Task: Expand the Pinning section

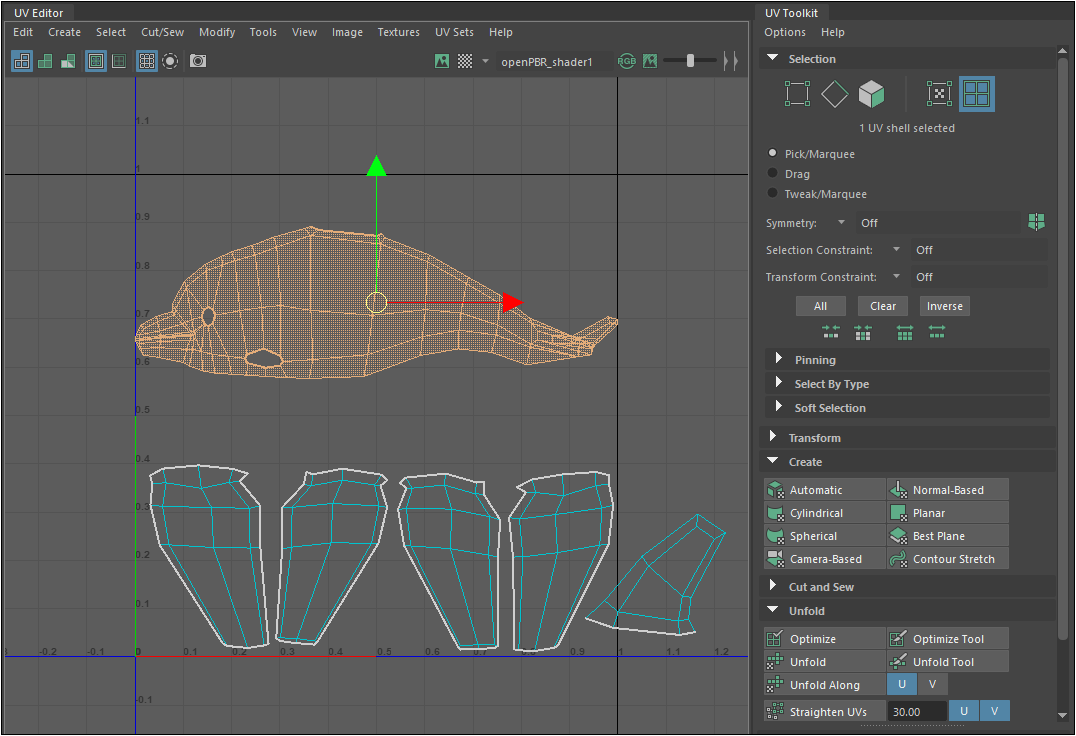Action: pyautogui.click(x=779, y=360)
